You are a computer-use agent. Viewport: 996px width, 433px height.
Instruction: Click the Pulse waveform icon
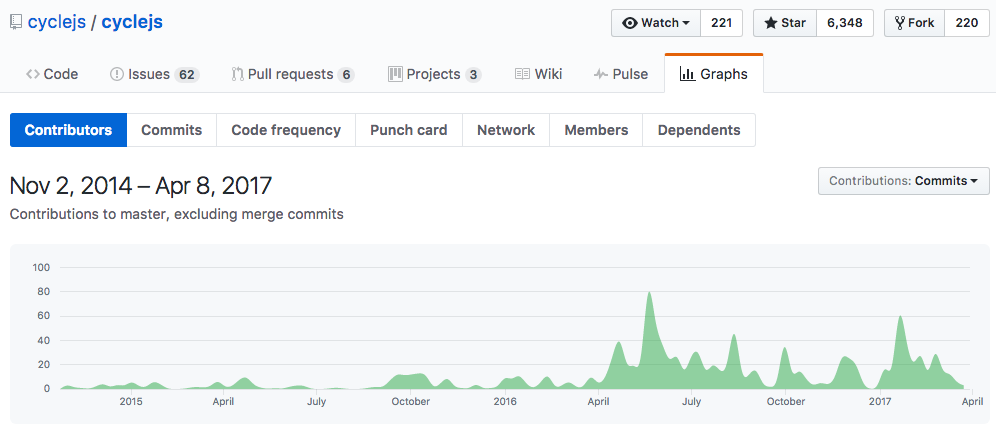[x=601, y=74]
